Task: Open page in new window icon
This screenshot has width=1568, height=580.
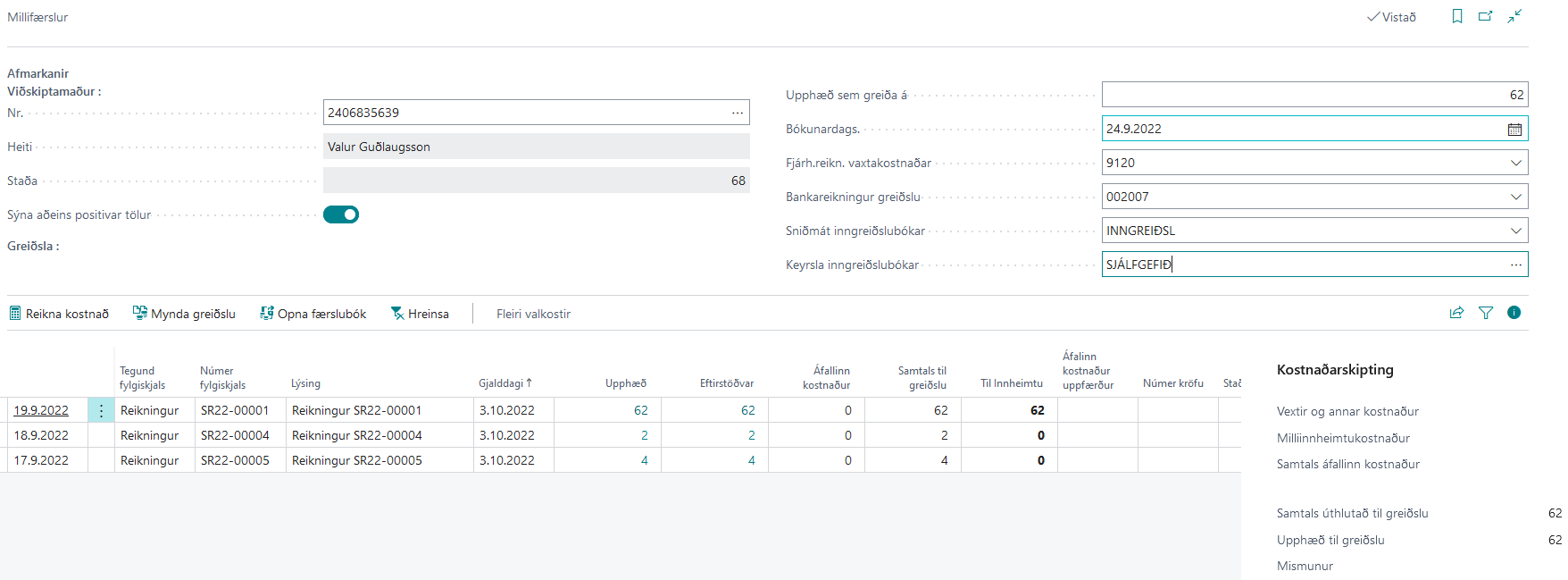Action: tap(1486, 16)
